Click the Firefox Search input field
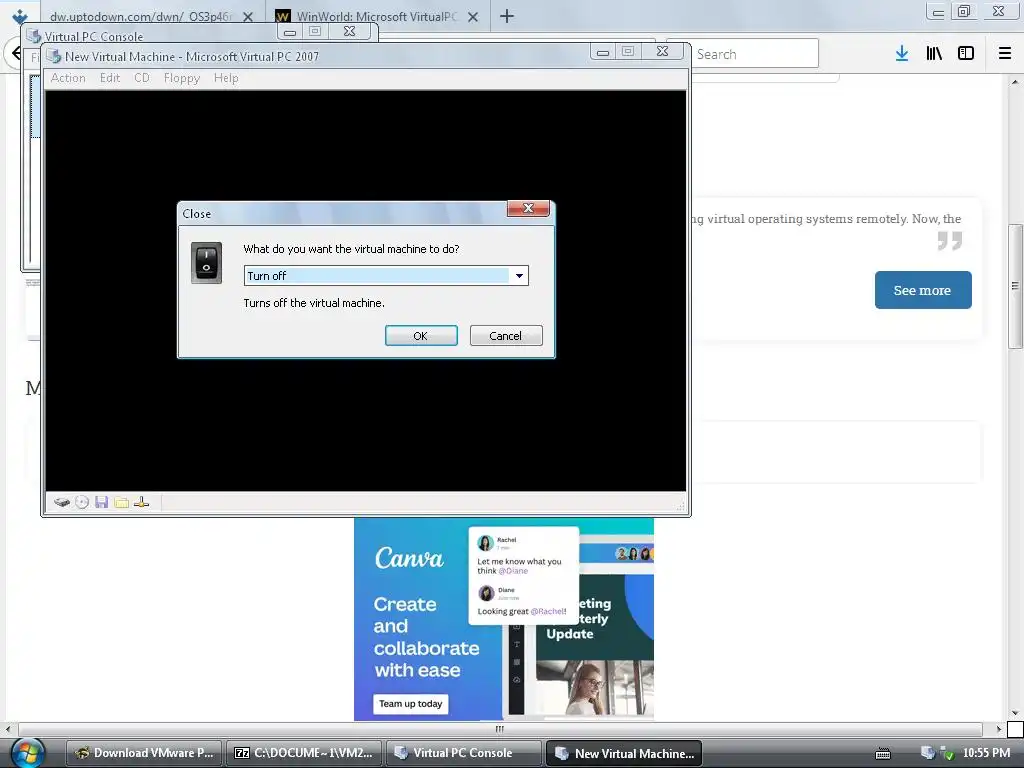The image size is (1024, 768). pyautogui.click(x=753, y=54)
